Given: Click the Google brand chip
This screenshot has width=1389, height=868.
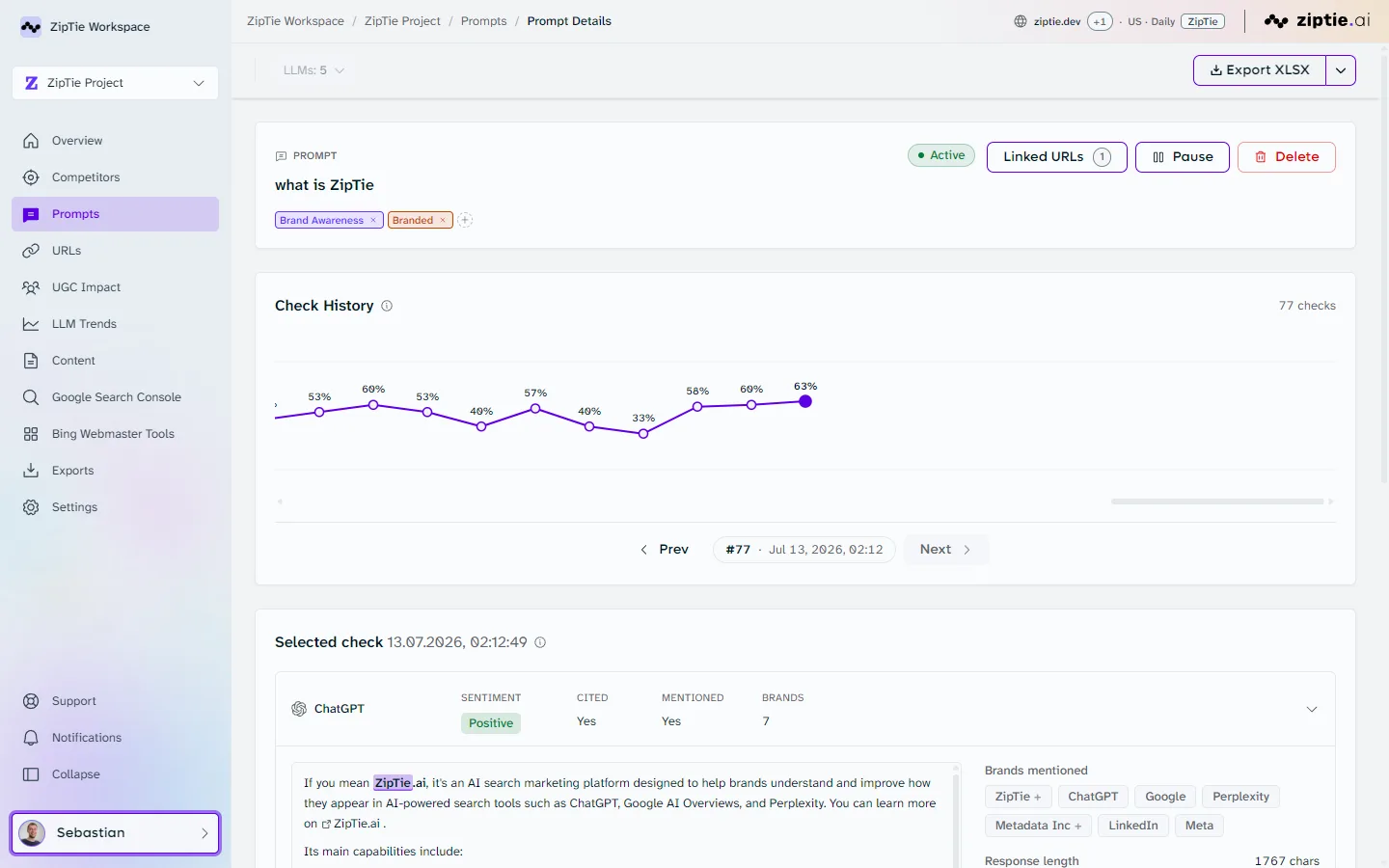Looking at the screenshot, I should point(1165,797).
